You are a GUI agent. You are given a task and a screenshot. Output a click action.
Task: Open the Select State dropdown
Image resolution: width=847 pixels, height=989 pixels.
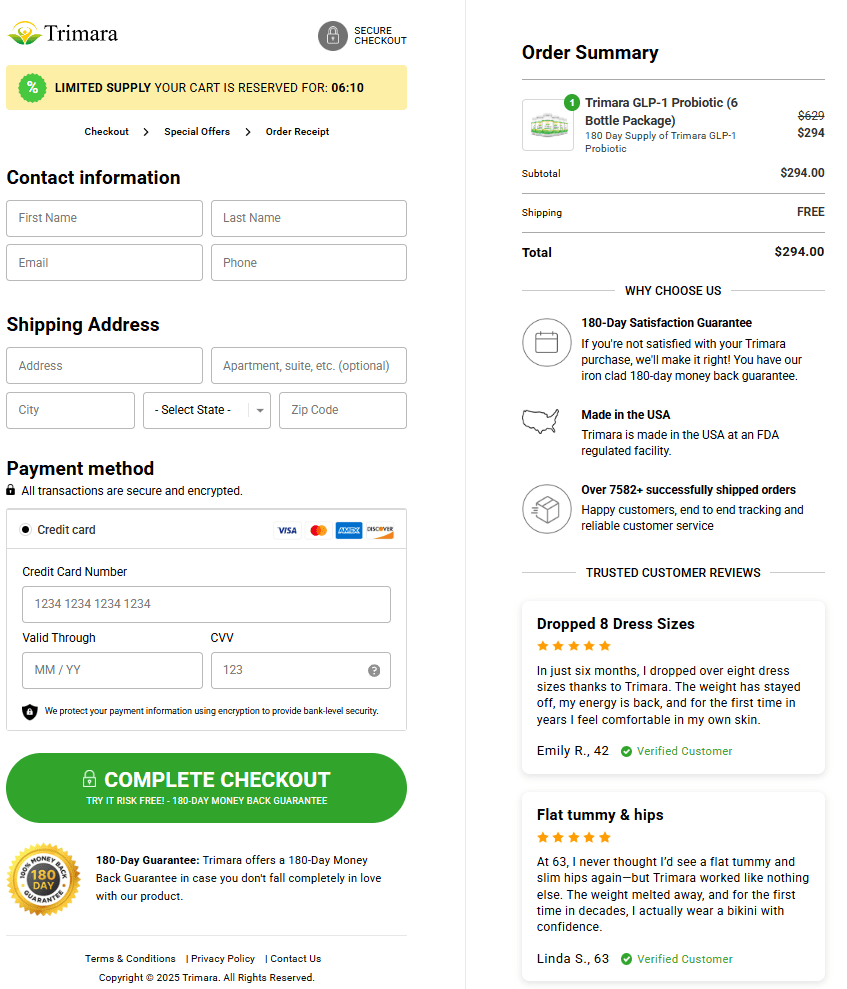coord(207,410)
